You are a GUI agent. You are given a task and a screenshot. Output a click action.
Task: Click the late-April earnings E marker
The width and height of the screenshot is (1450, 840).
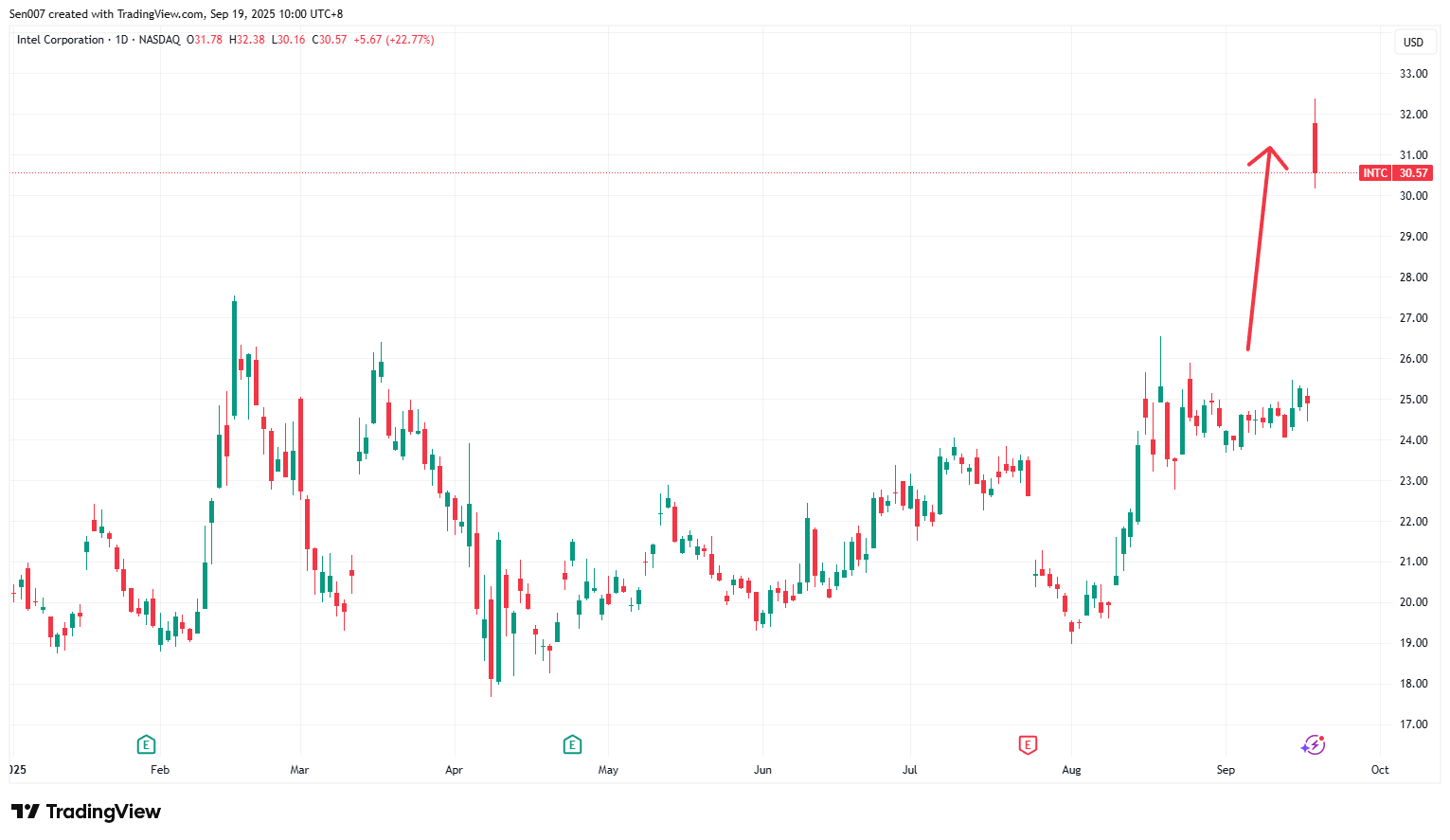(572, 744)
